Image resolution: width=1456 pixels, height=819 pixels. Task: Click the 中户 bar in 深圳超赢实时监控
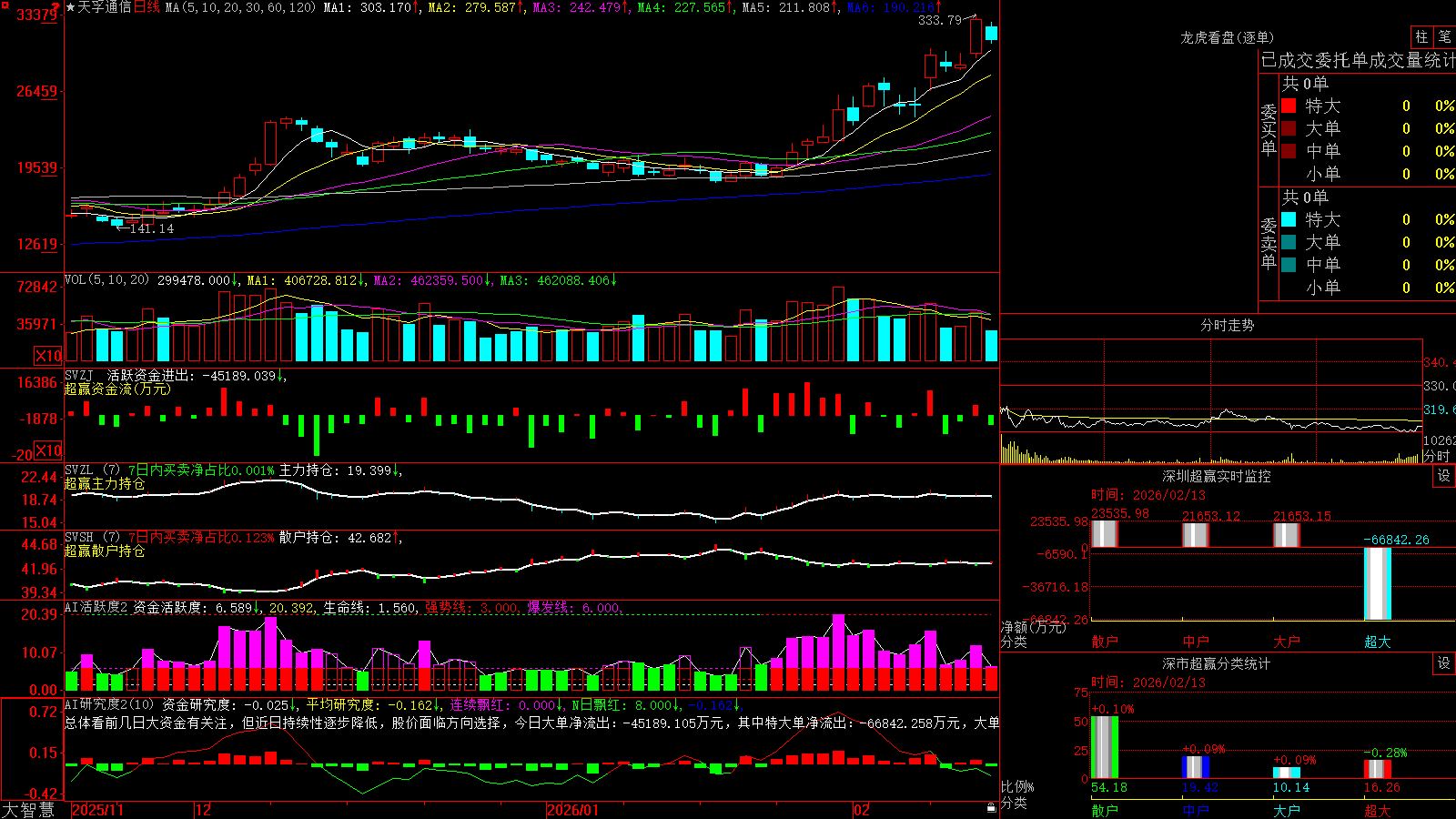click(x=1196, y=535)
